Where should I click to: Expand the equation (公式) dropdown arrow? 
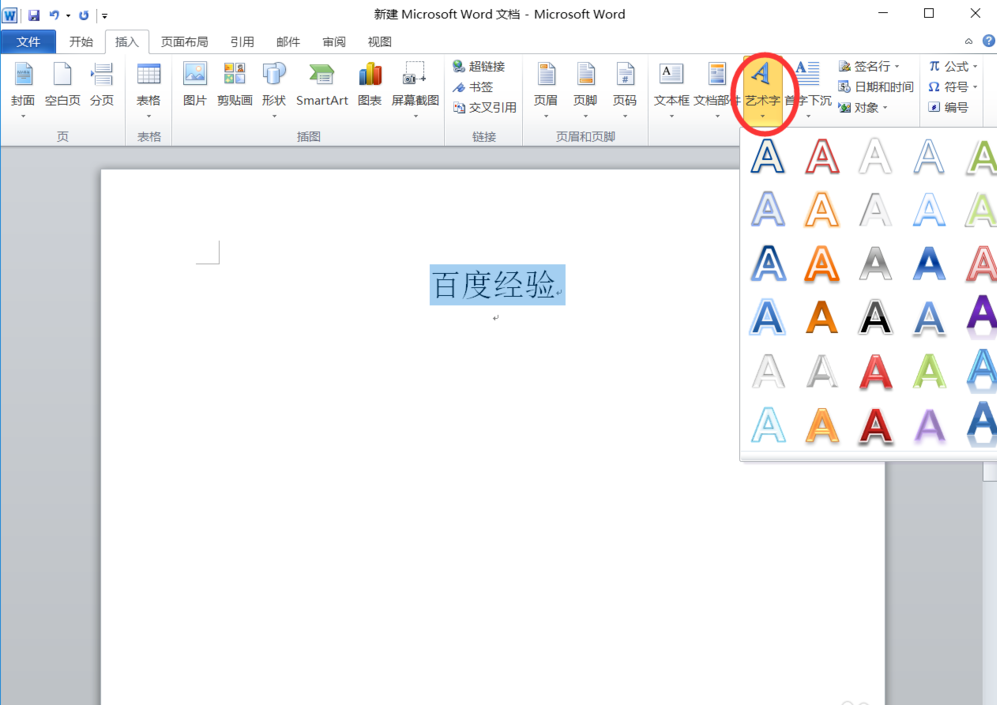tap(975, 66)
